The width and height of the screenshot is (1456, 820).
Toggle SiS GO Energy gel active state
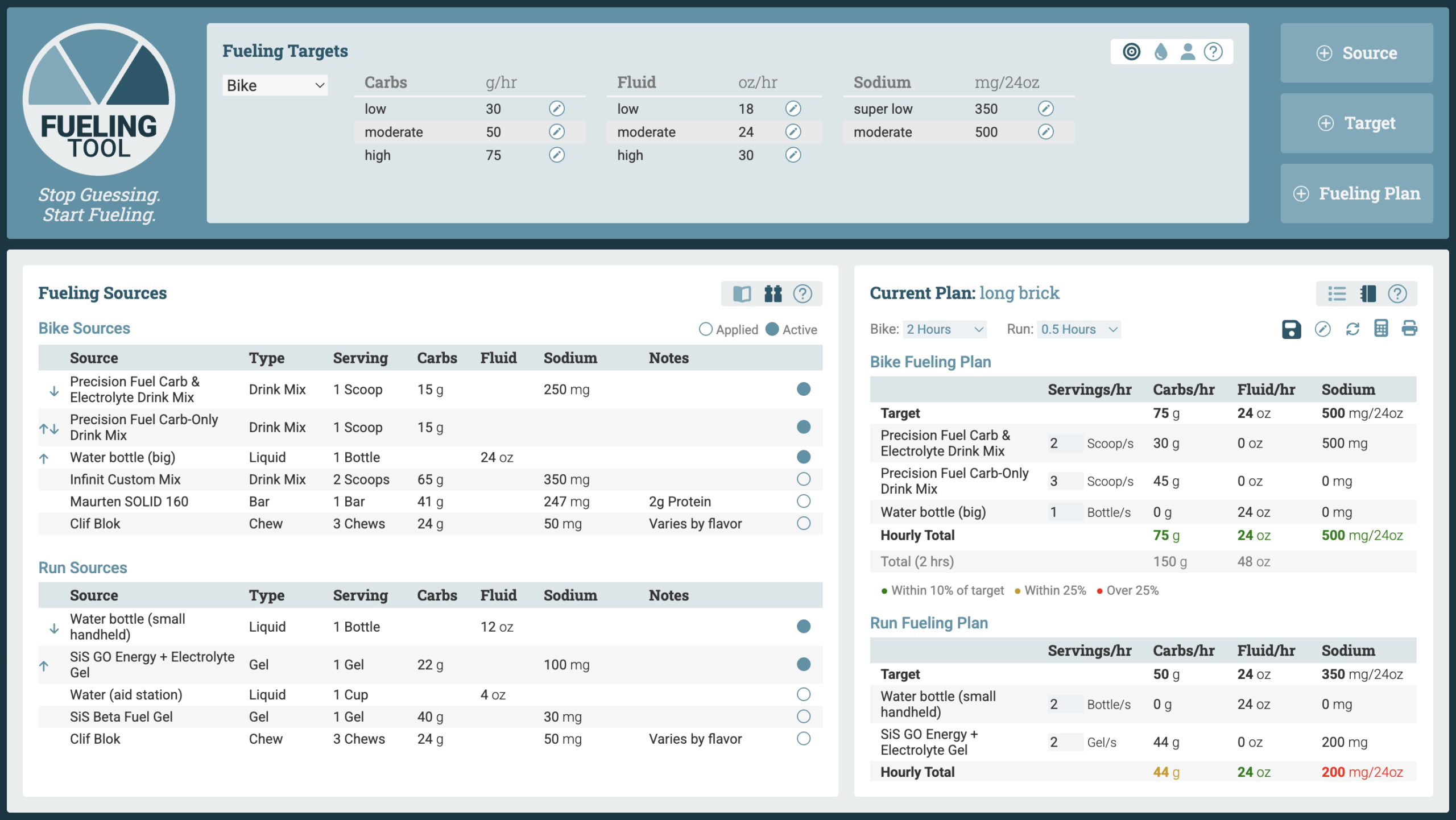[803, 664]
